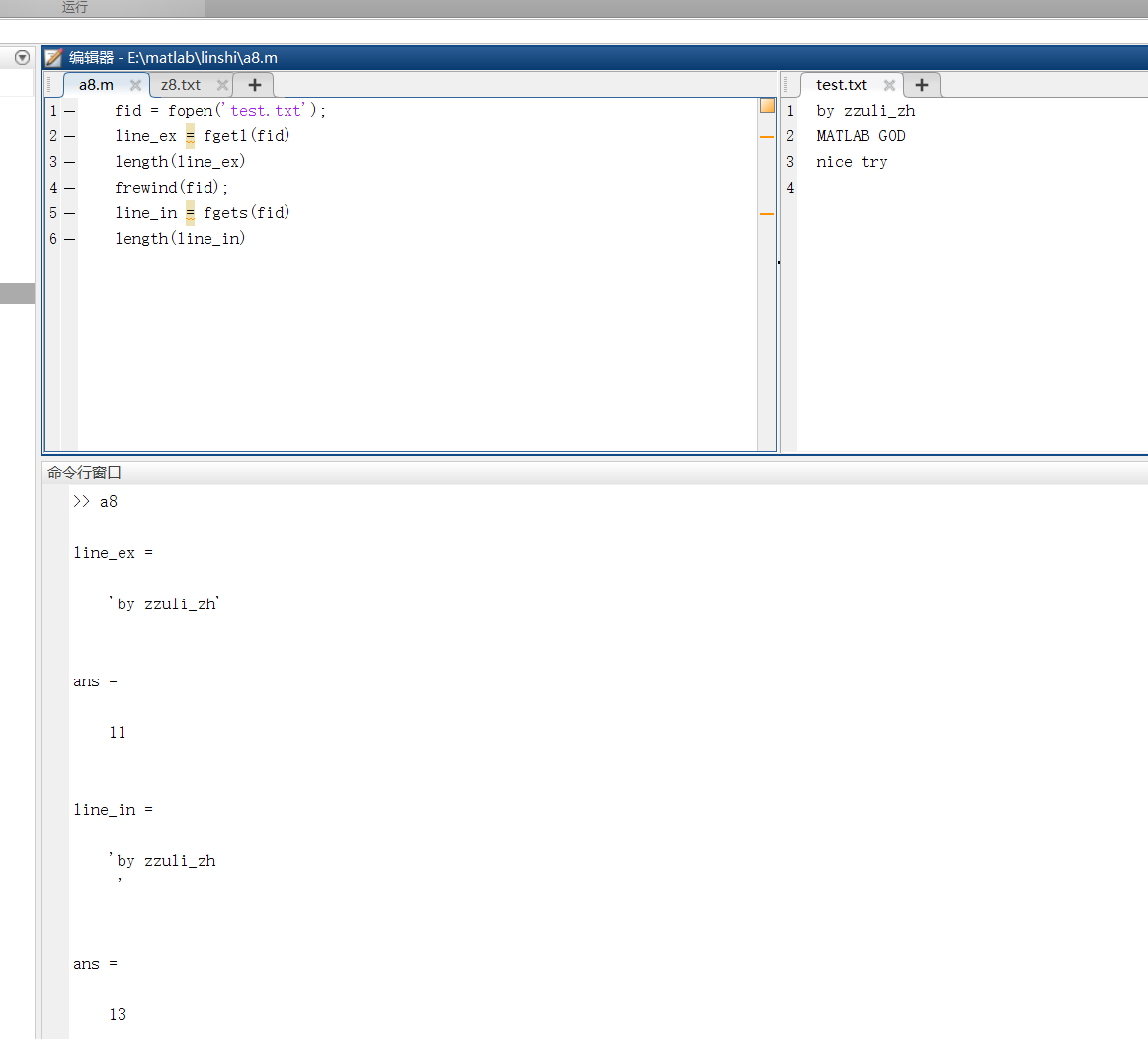Place cursor on 'length(line_in)' line
The width and height of the screenshot is (1148, 1039).
(180, 238)
